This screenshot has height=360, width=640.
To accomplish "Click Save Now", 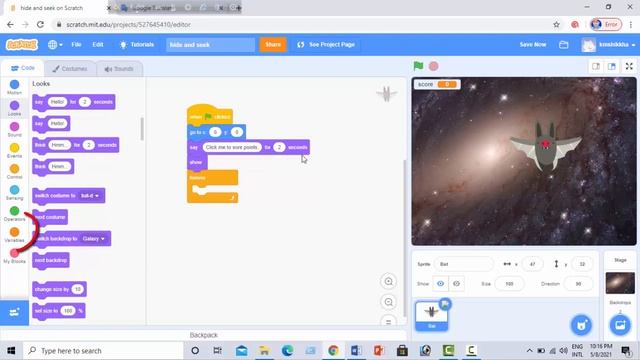I will pyautogui.click(x=533, y=44).
